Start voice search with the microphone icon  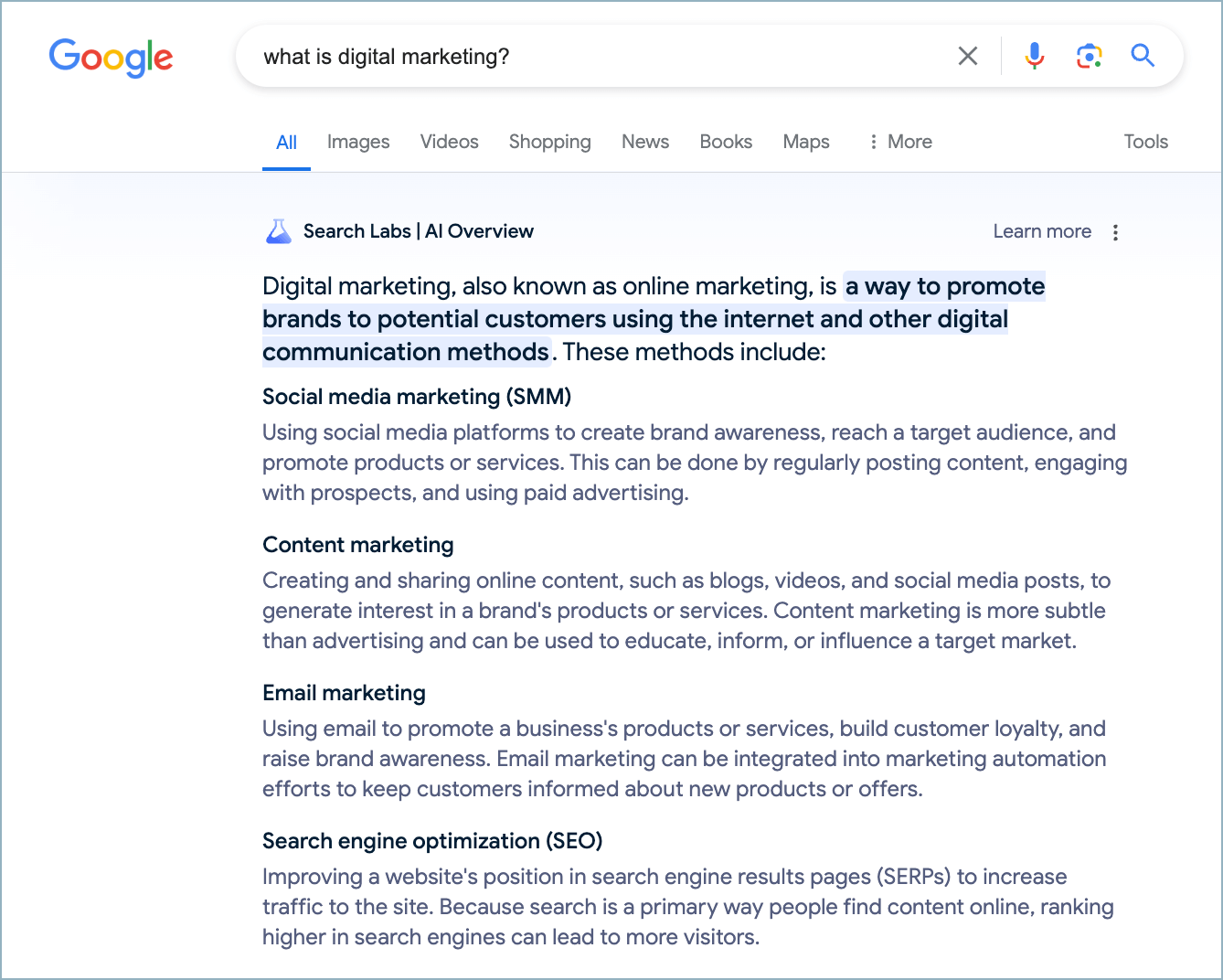pyautogui.click(x=1034, y=57)
